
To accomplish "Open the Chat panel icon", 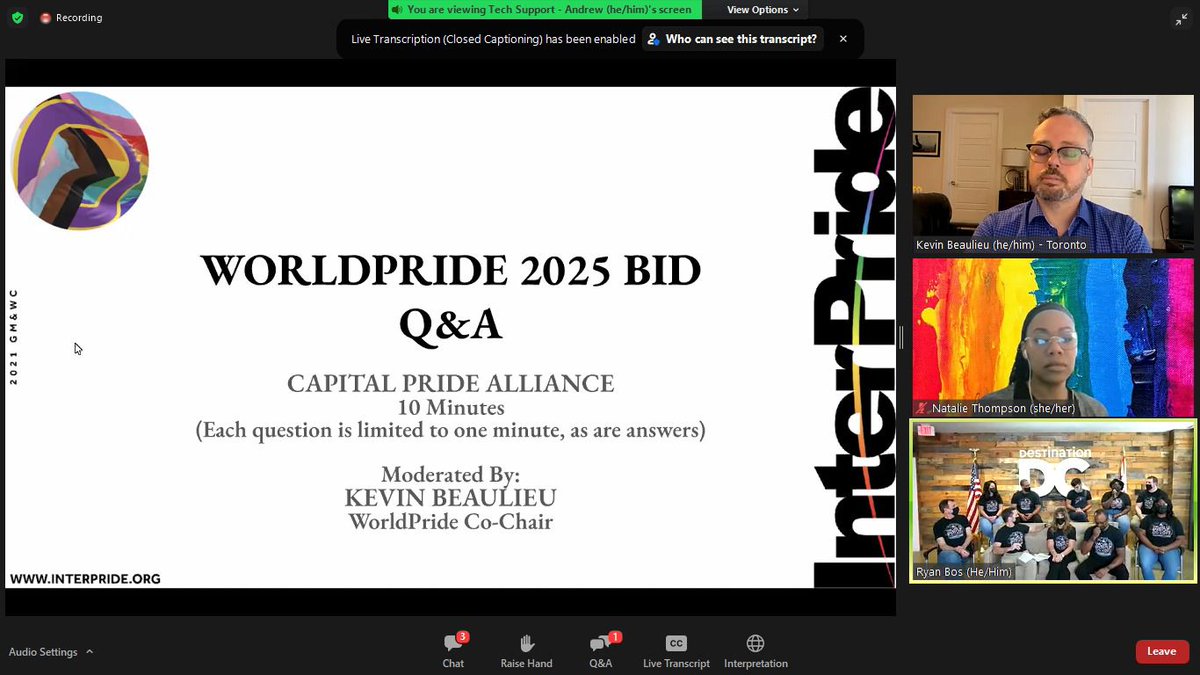I will pos(454,643).
